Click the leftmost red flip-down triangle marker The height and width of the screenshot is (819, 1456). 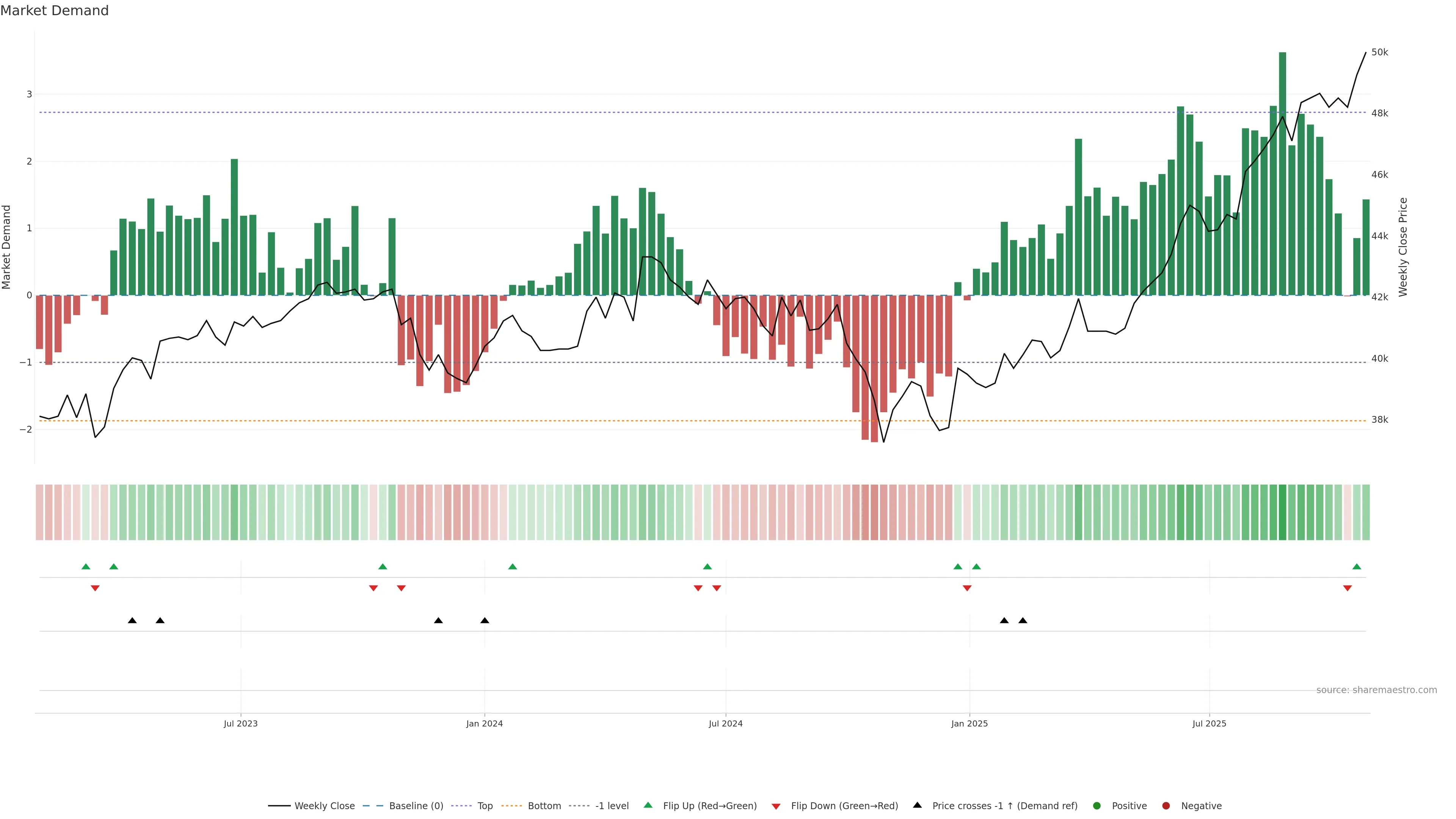95,588
